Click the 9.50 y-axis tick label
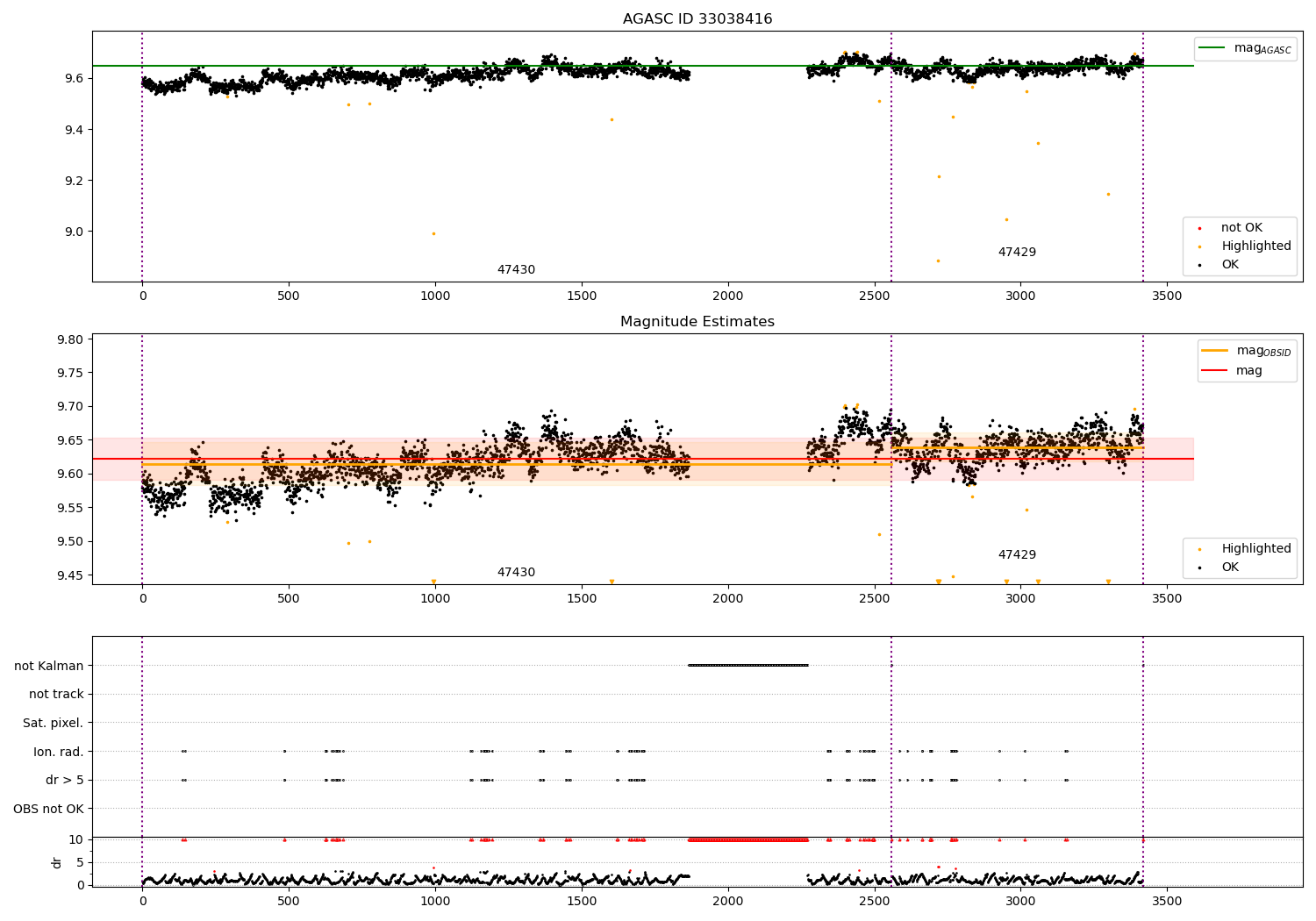Screen dimensions: 1316x921 coord(70,542)
